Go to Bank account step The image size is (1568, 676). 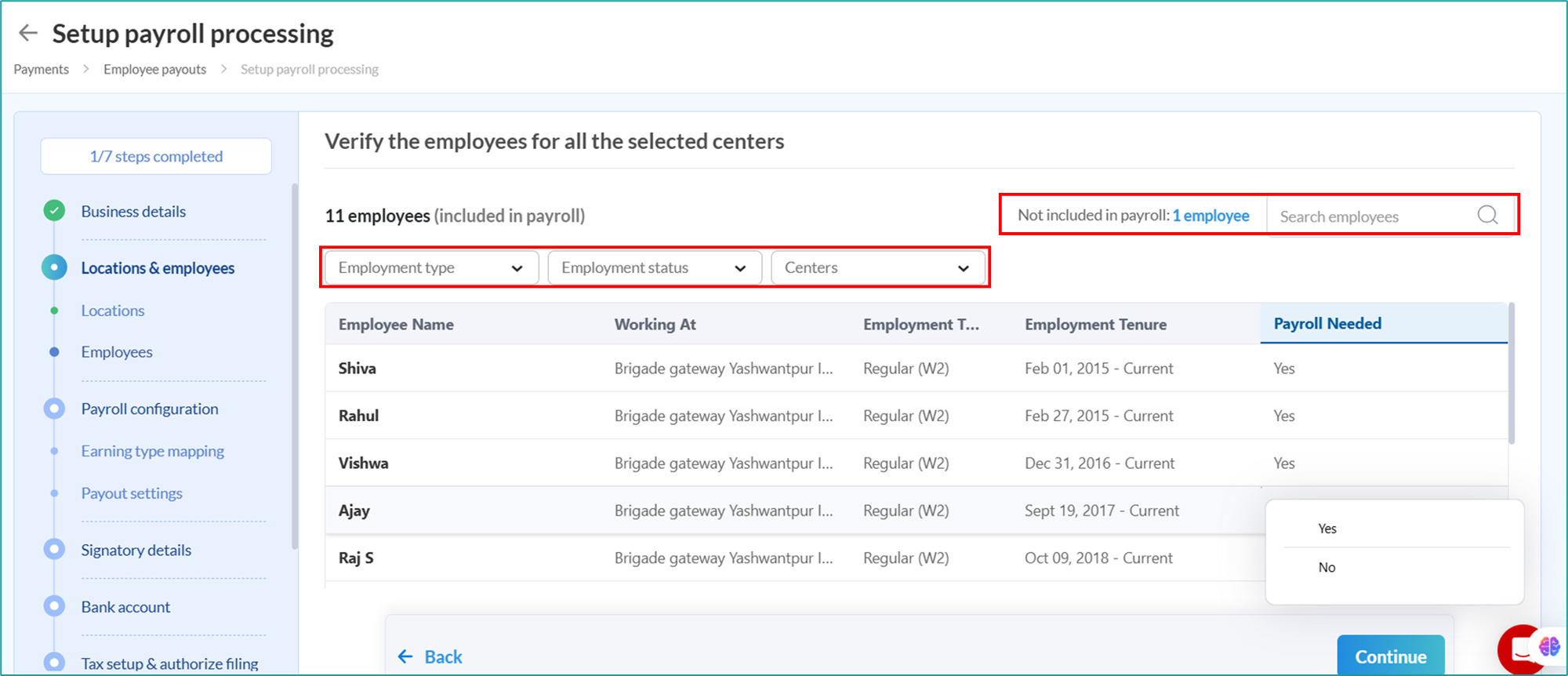point(125,606)
